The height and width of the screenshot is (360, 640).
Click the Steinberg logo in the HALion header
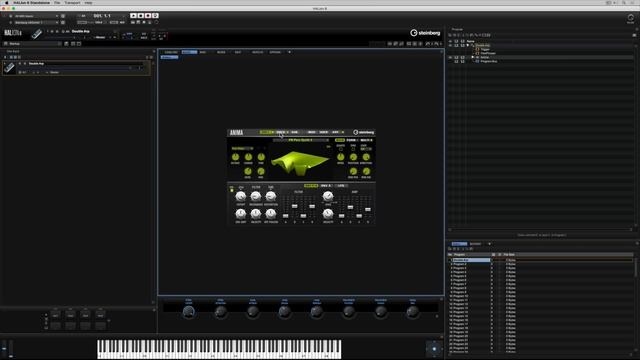[425, 33]
